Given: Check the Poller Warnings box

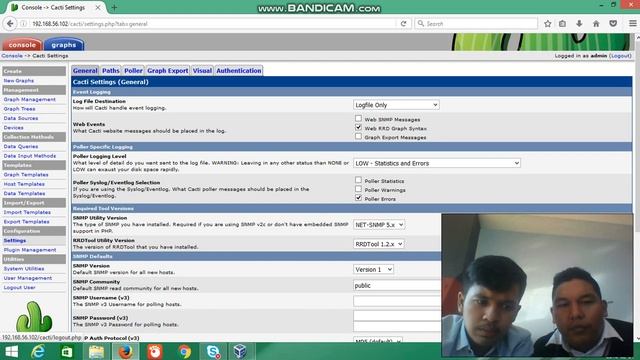Looking at the screenshot, I should point(358,189).
